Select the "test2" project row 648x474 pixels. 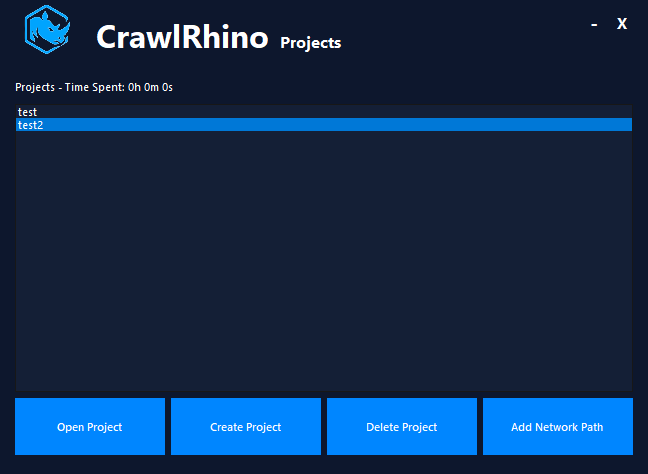[x=324, y=125]
